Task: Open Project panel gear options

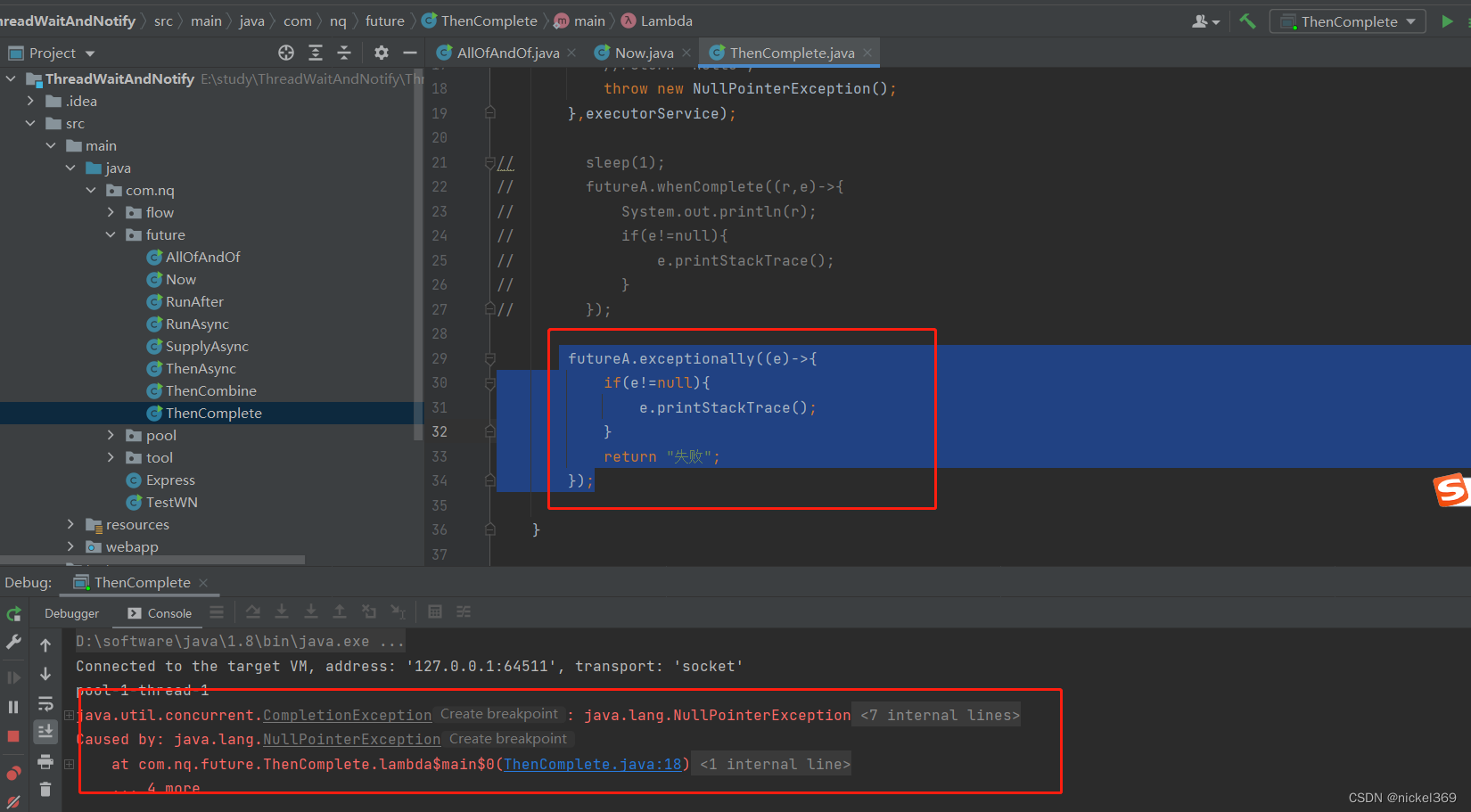Action: click(382, 53)
